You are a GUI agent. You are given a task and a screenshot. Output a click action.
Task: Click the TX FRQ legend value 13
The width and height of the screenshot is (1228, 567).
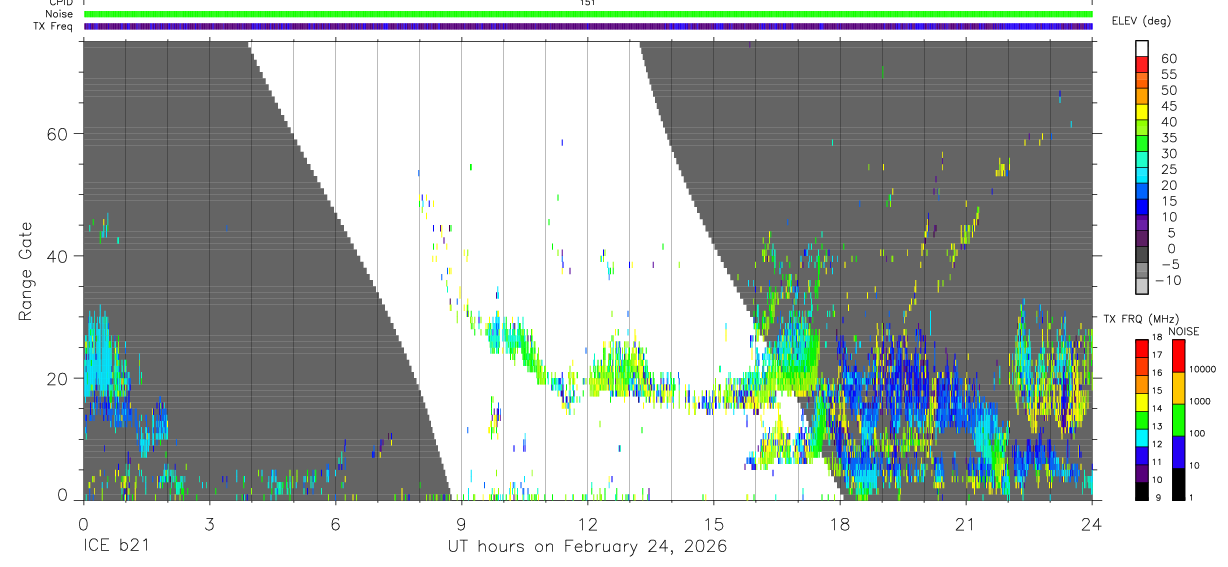pyautogui.click(x=1155, y=427)
